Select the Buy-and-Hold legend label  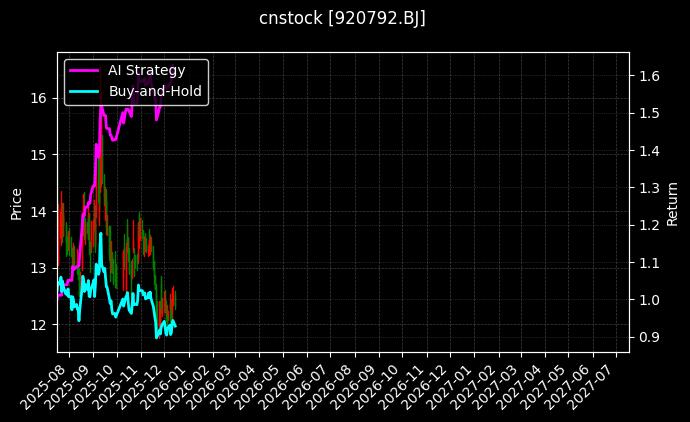[155, 91]
